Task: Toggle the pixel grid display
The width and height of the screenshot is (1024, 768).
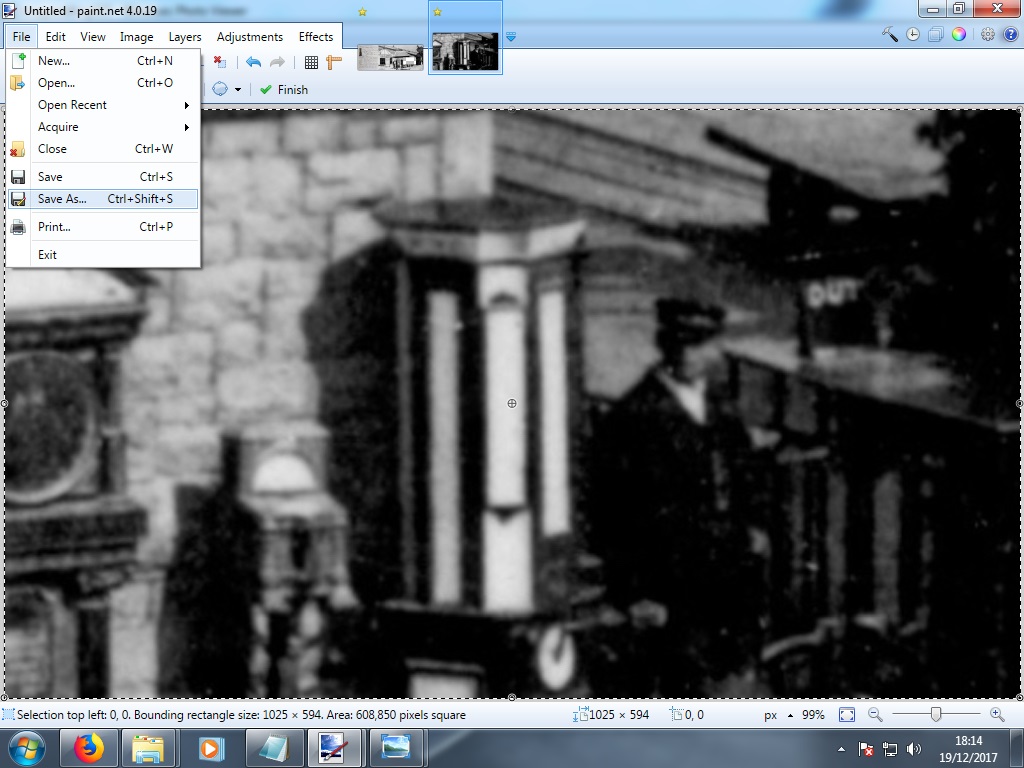Action: tap(310, 61)
